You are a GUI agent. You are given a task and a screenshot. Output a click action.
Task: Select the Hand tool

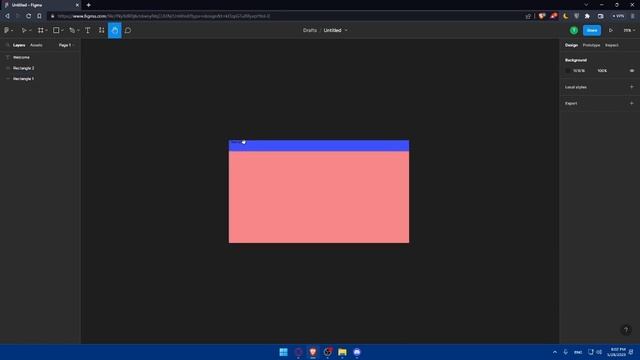115,30
